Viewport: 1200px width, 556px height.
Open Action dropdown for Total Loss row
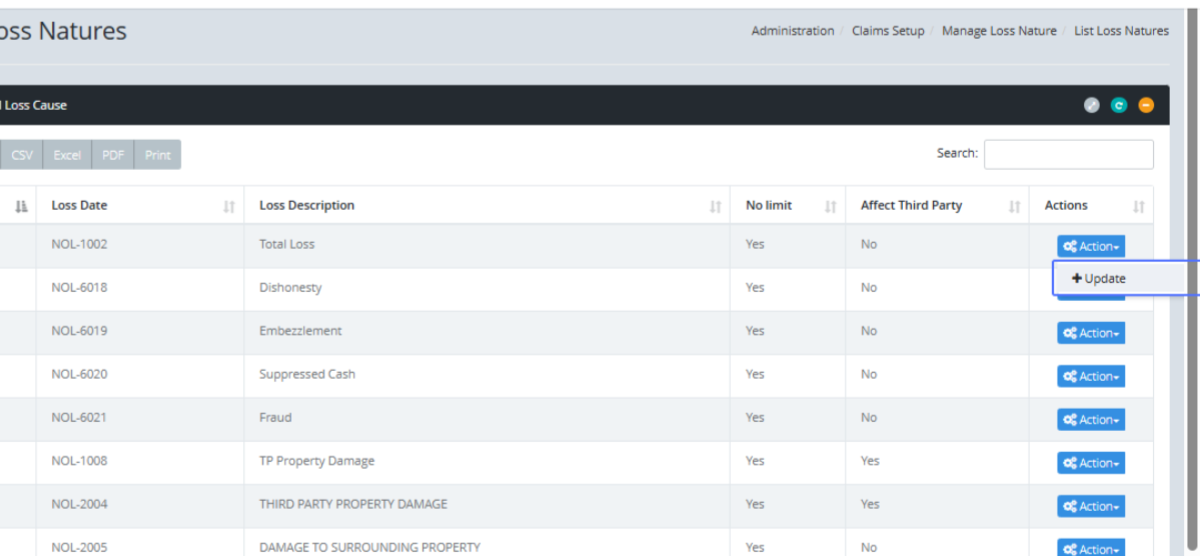(x=1091, y=246)
